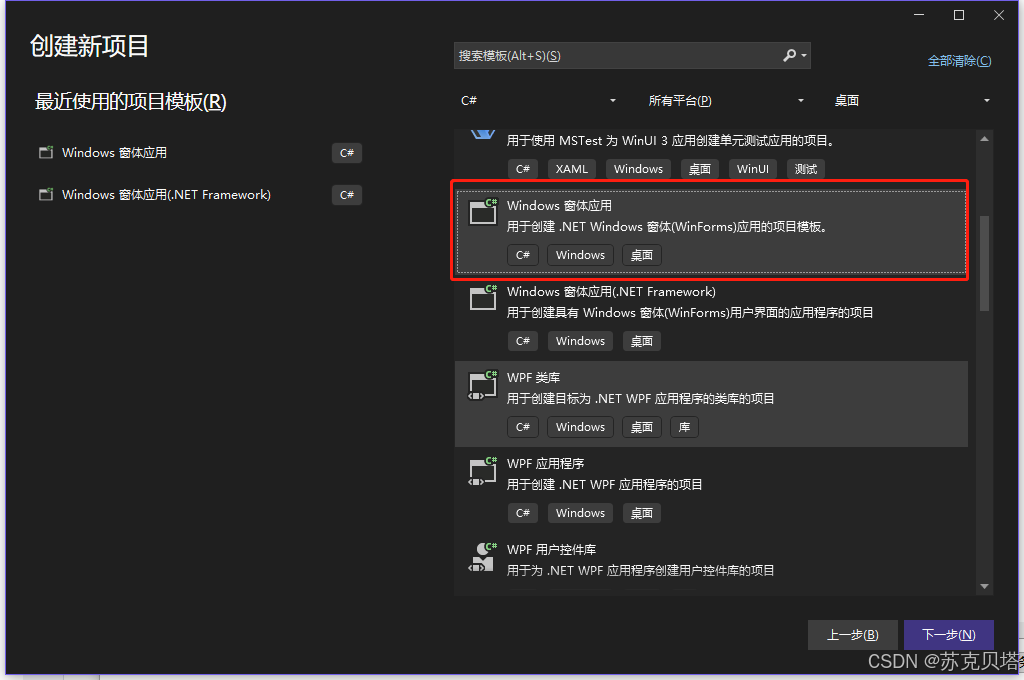Click XAML tag on MSTest template
1024x680 pixels.
click(571, 169)
